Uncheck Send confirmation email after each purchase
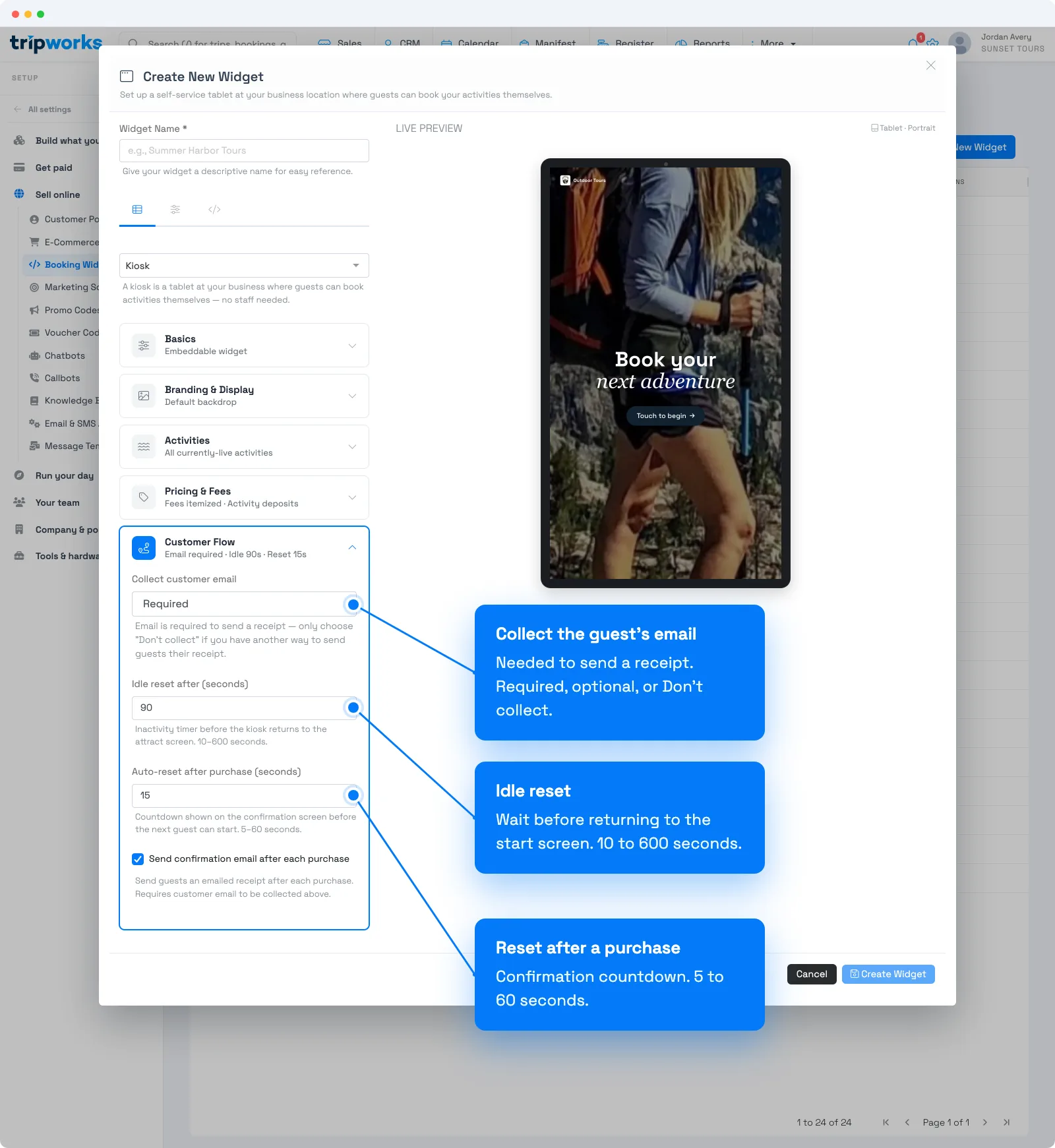Image resolution: width=1055 pixels, height=1148 pixels. pos(138,859)
